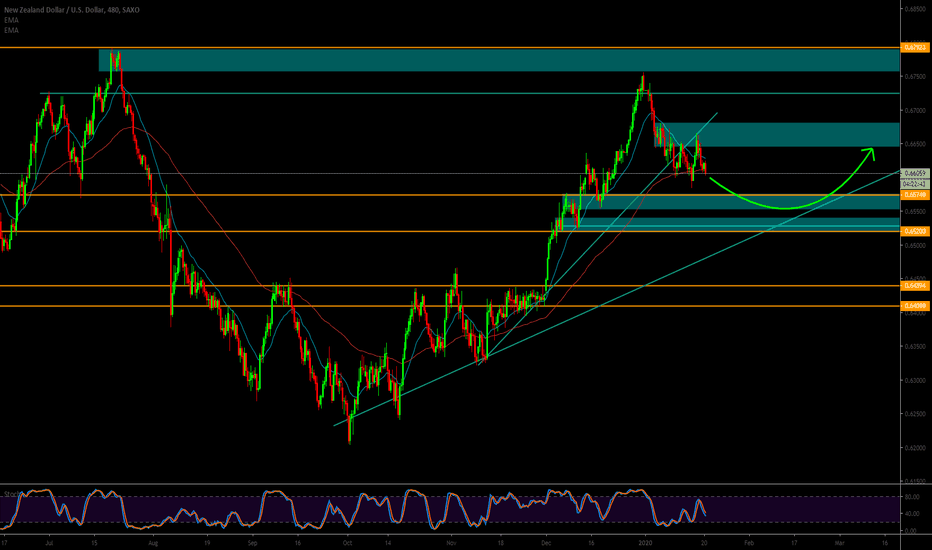Select the orange 0.65200 price label
Viewport: 932px width, 550px height.
tap(915, 231)
